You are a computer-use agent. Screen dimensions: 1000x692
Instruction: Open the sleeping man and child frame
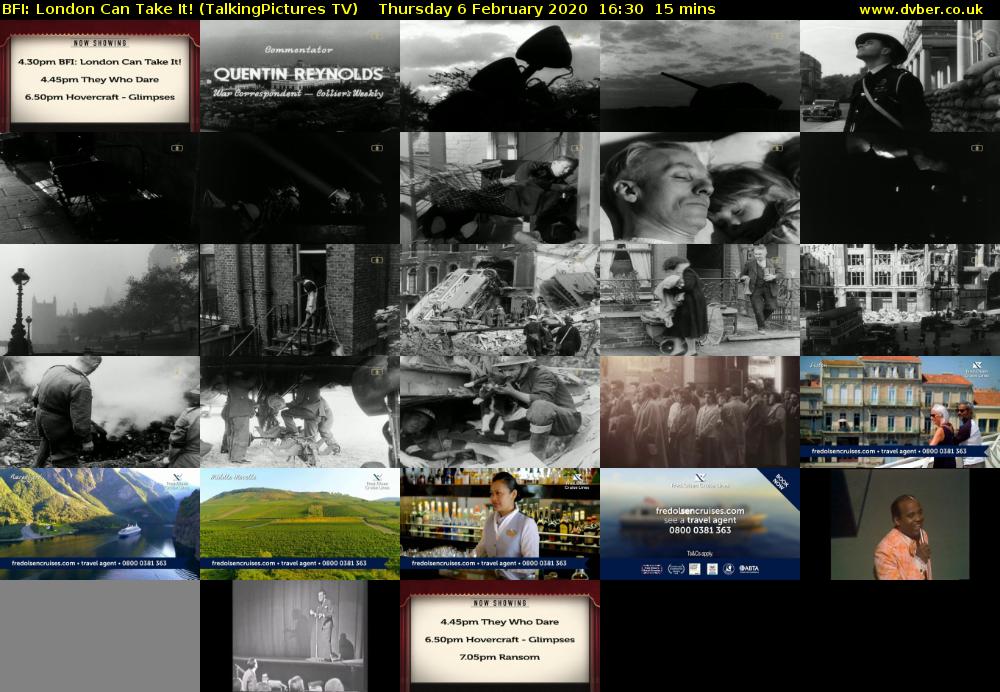coord(700,188)
